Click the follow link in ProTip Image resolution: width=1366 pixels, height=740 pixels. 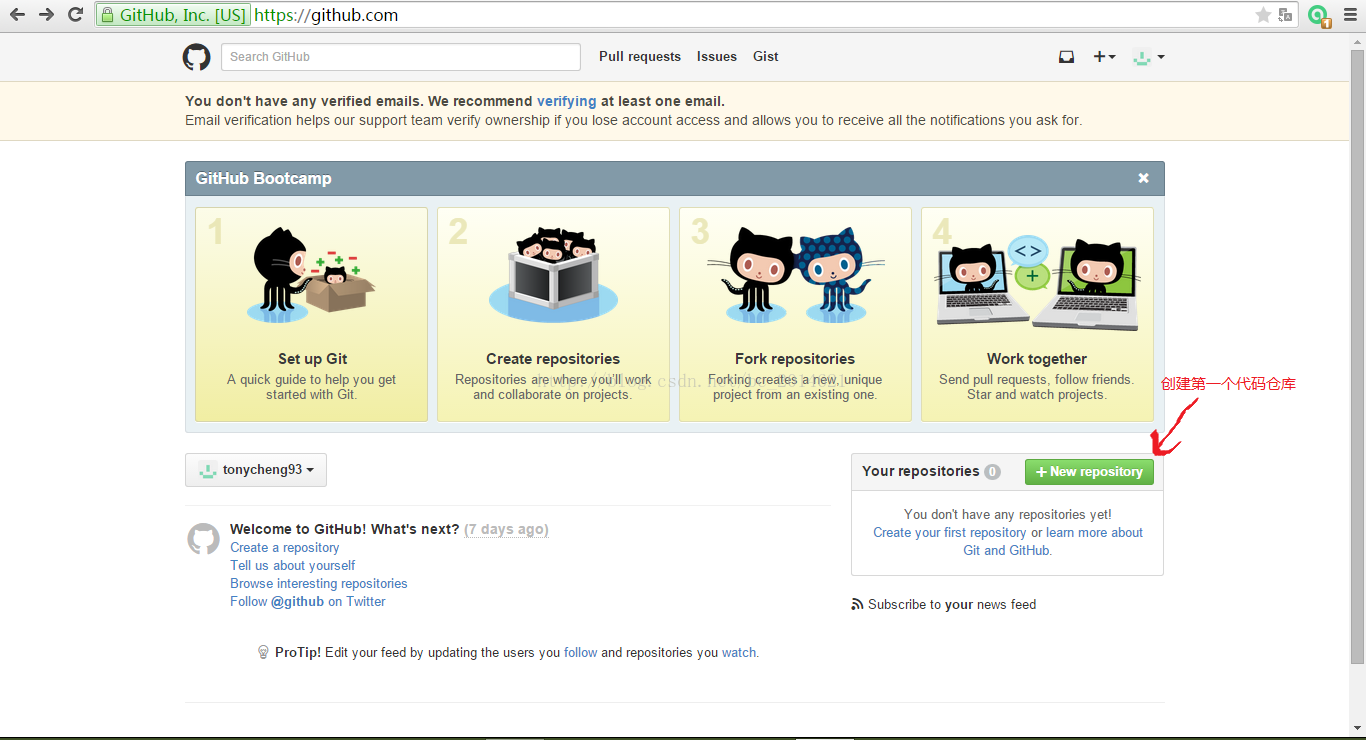(x=580, y=653)
